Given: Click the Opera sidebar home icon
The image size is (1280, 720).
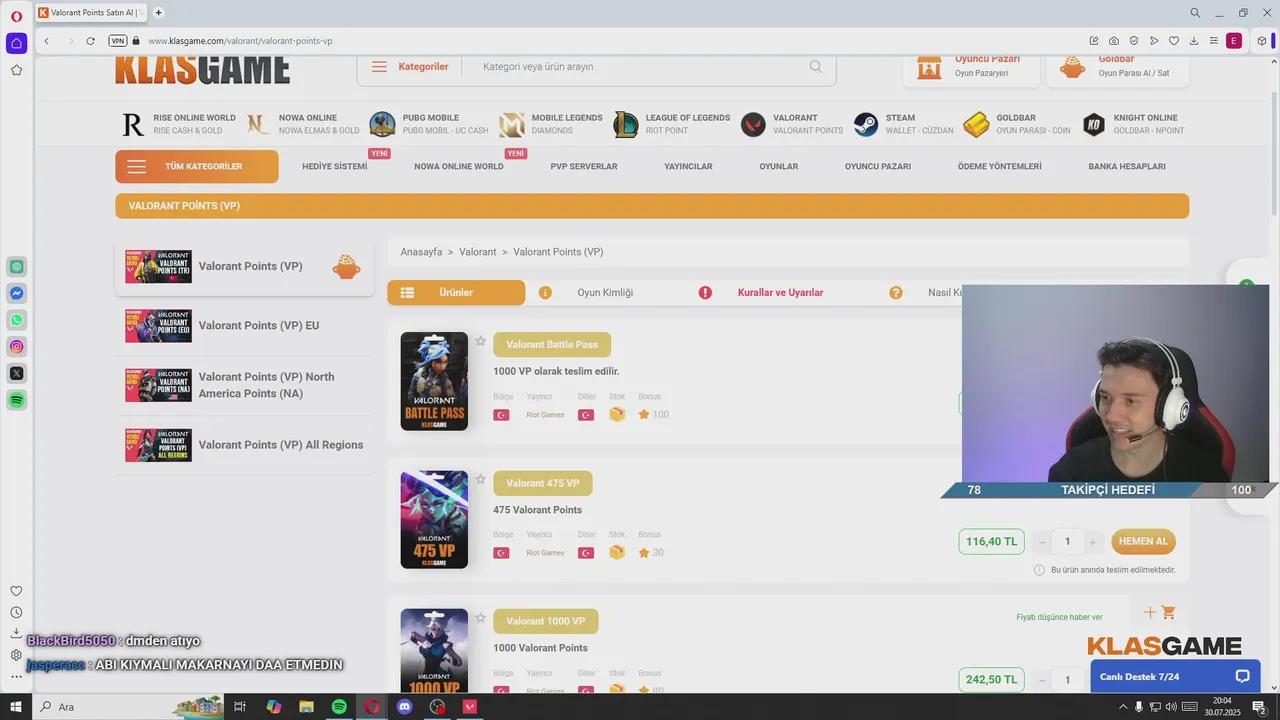Looking at the screenshot, I should tap(16, 43).
